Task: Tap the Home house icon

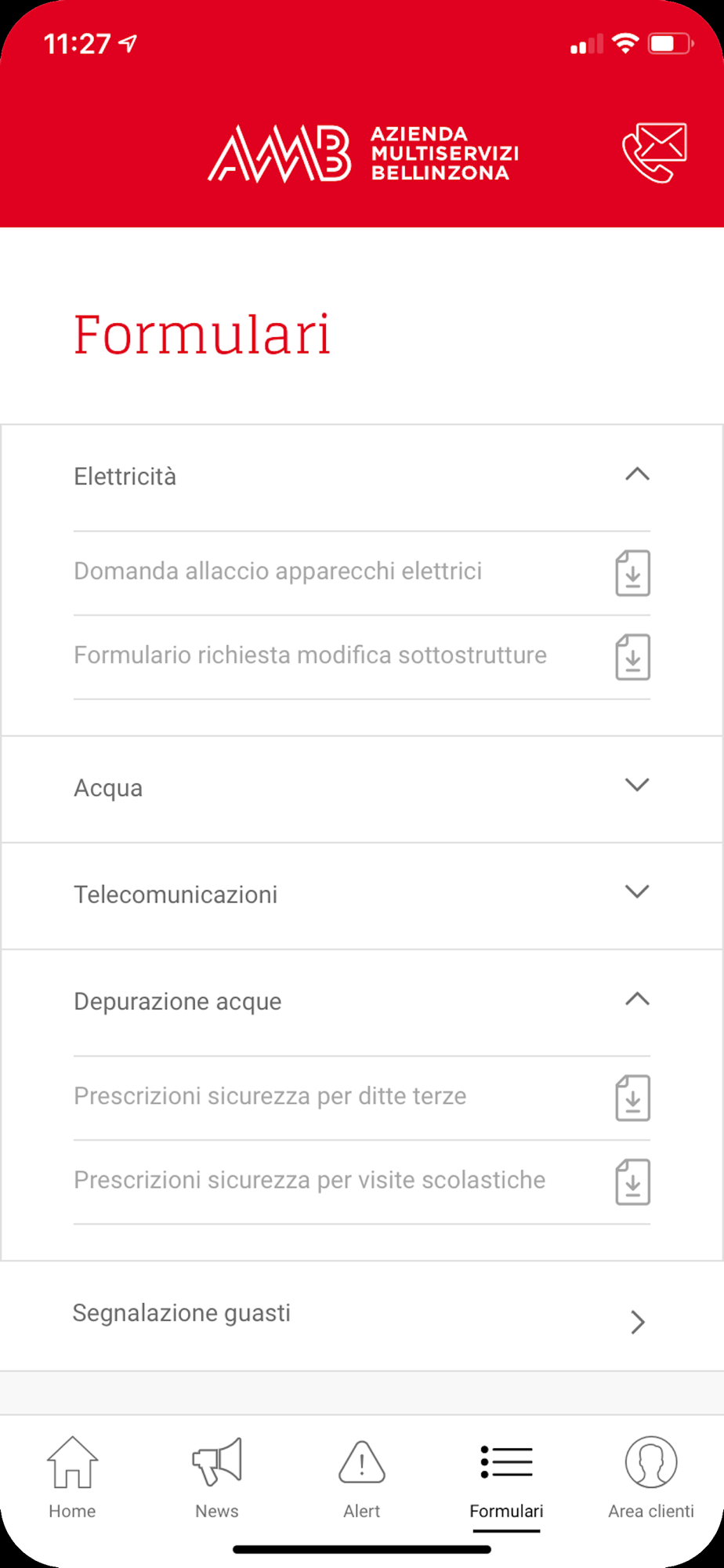Action: pos(72,1462)
